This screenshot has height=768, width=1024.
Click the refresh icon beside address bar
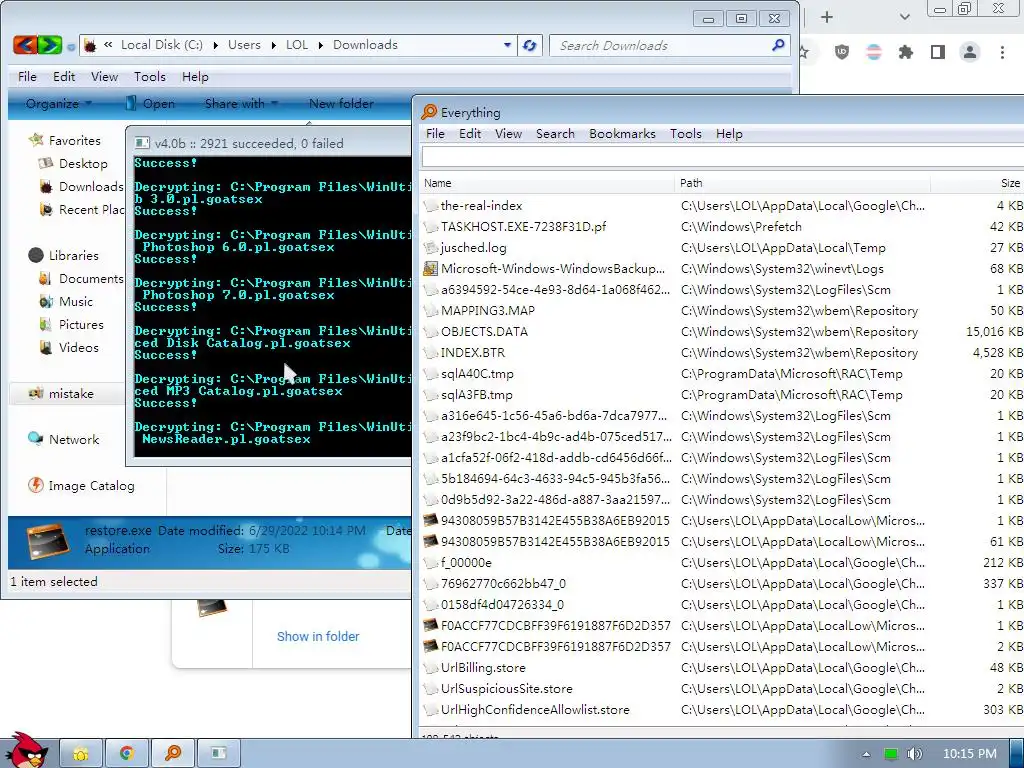click(530, 45)
